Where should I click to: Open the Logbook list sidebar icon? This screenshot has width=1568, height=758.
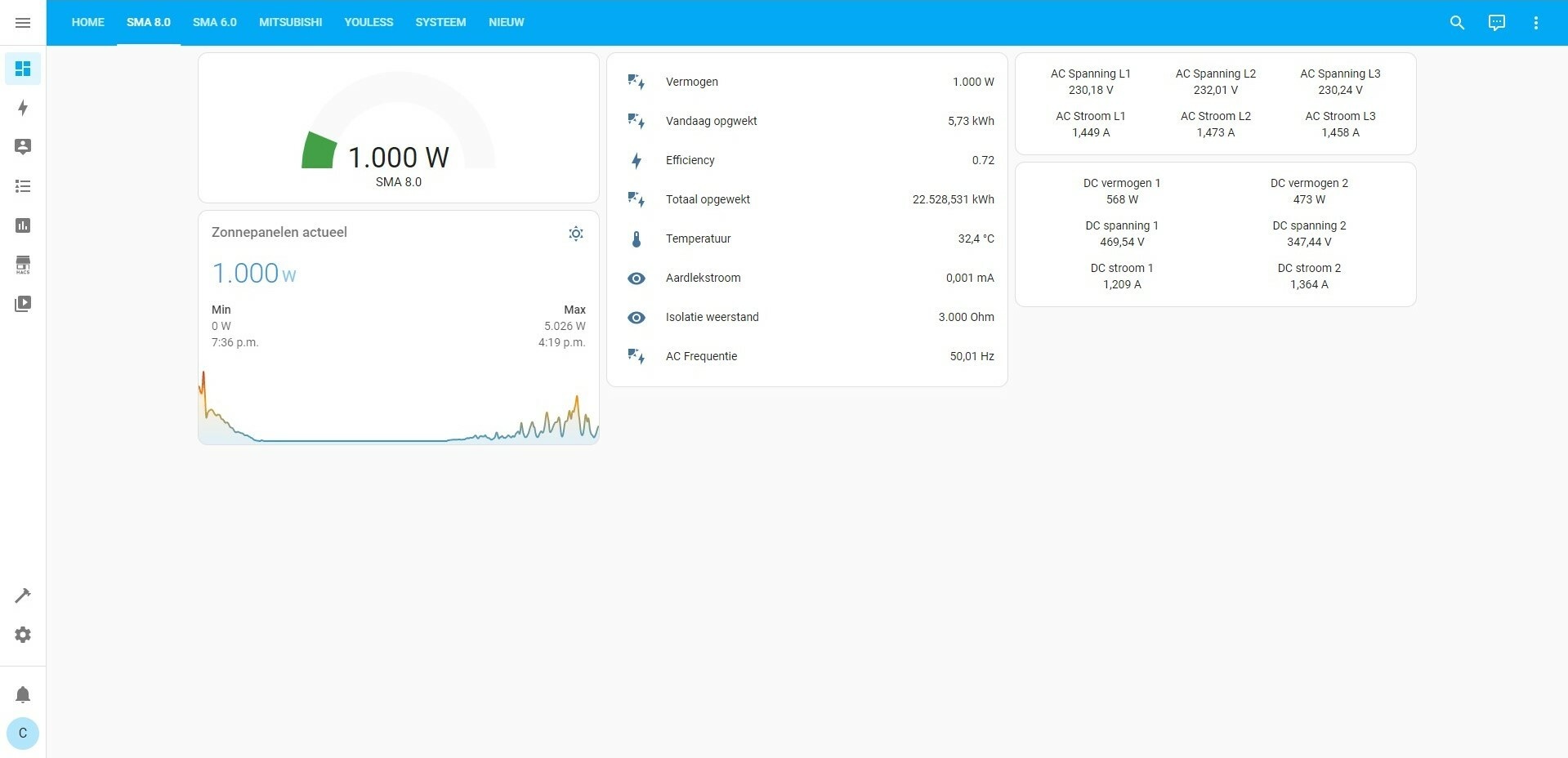coord(23,186)
